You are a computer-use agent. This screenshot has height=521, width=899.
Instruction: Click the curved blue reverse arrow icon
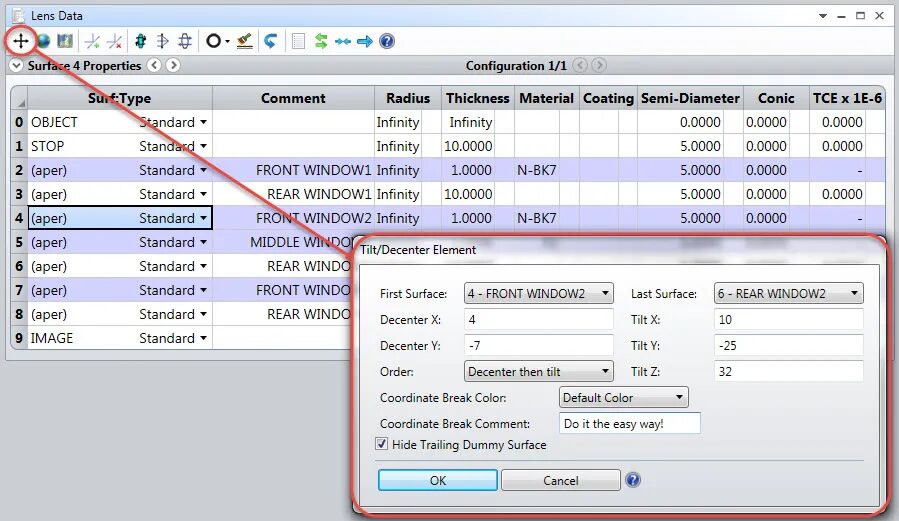point(271,41)
